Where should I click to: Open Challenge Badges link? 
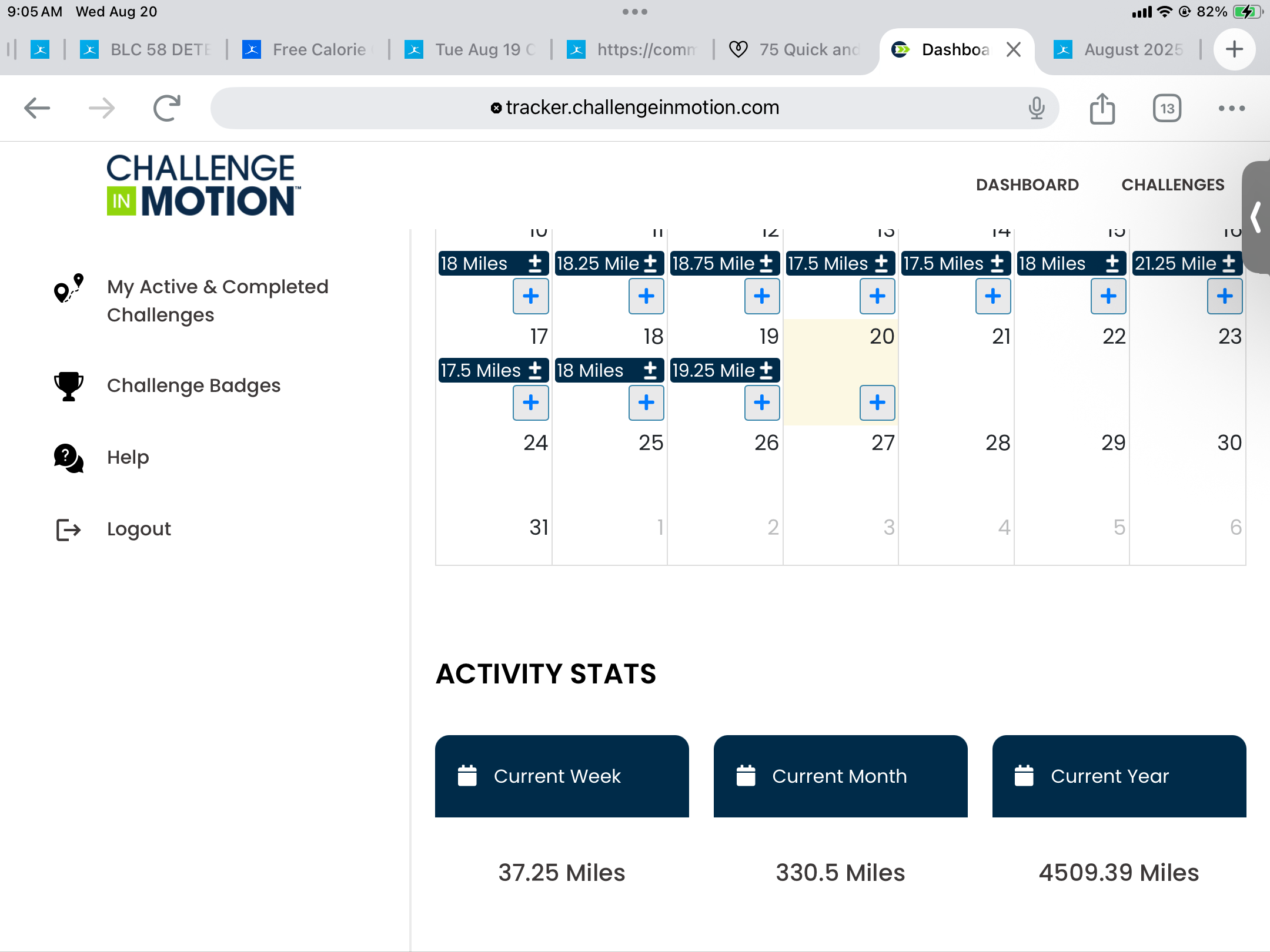[x=193, y=386]
